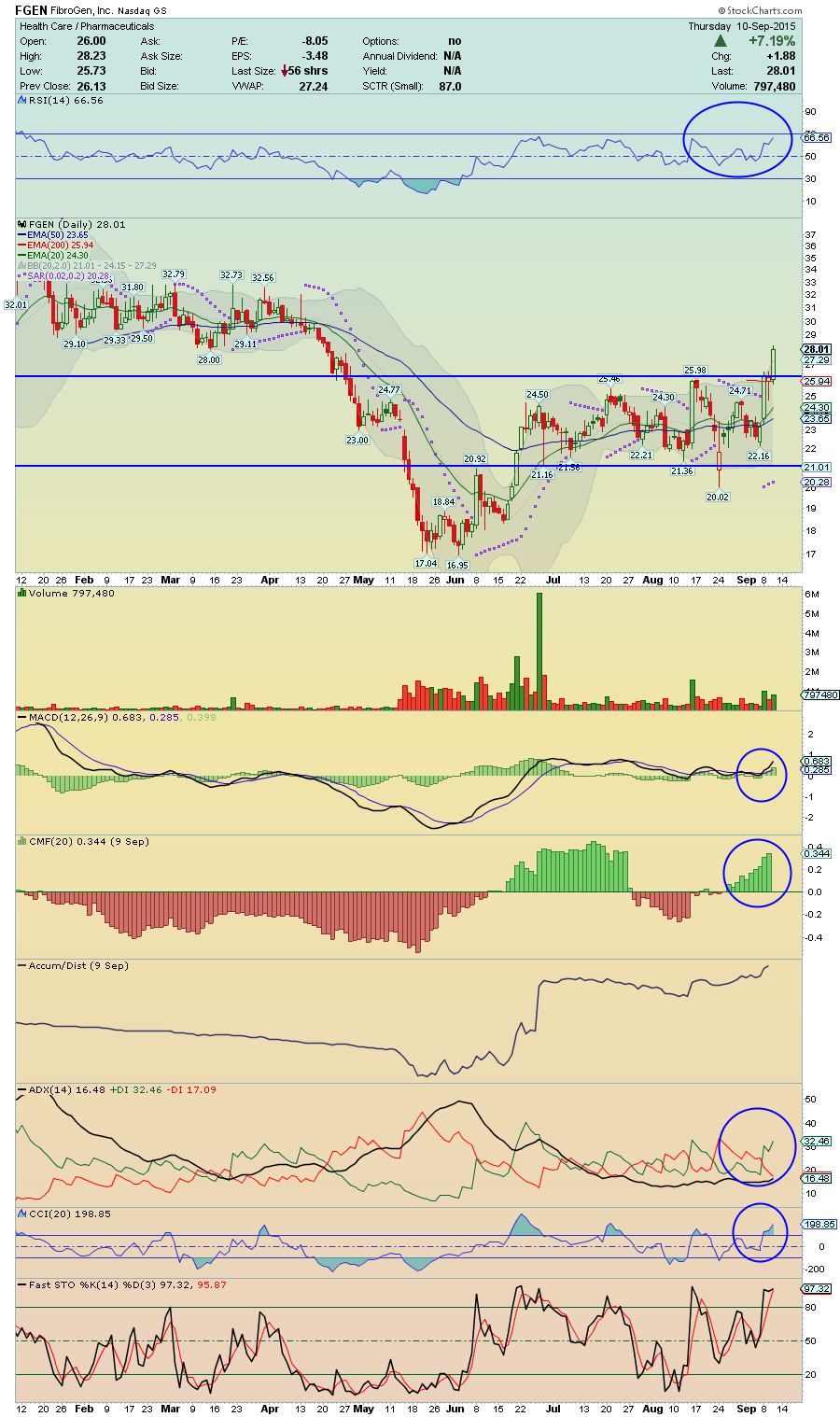Click the Options value no

click(x=455, y=41)
